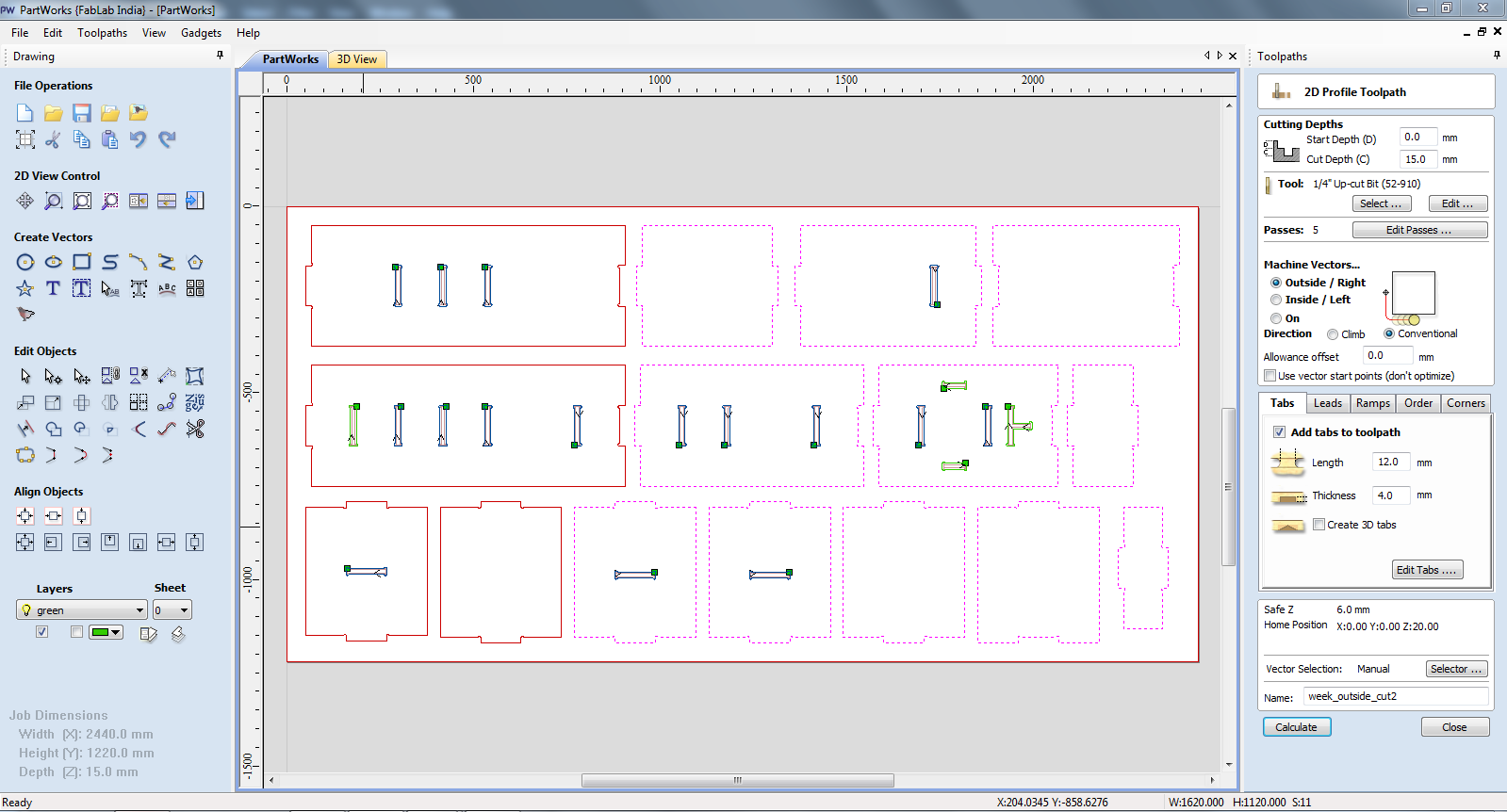
Task: Open the Gadgets menu
Action: [x=201, y=33]
